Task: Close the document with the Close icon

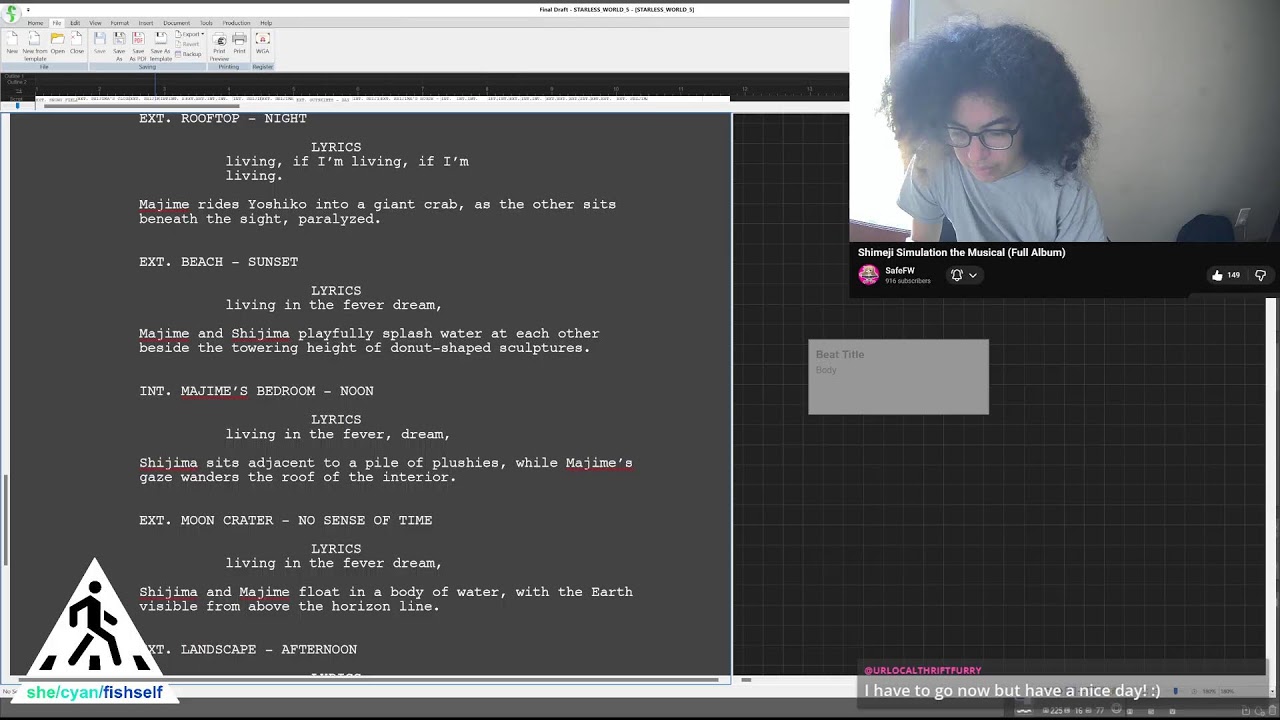Action: [x=77, y=42]
